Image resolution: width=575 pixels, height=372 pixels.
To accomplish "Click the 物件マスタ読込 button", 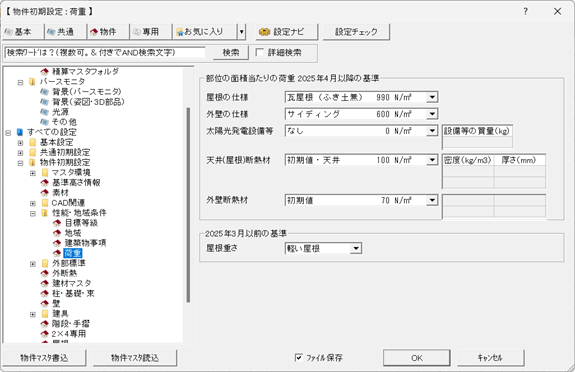I will pos(135,358).
